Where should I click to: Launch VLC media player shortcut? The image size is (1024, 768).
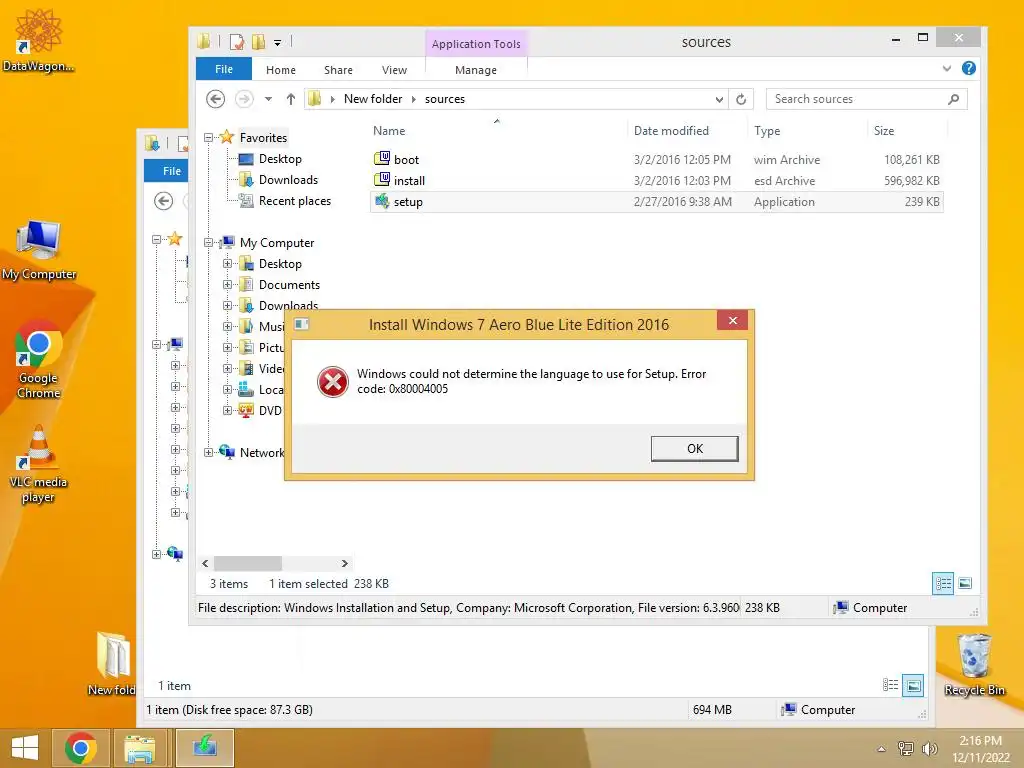[38, 464]
